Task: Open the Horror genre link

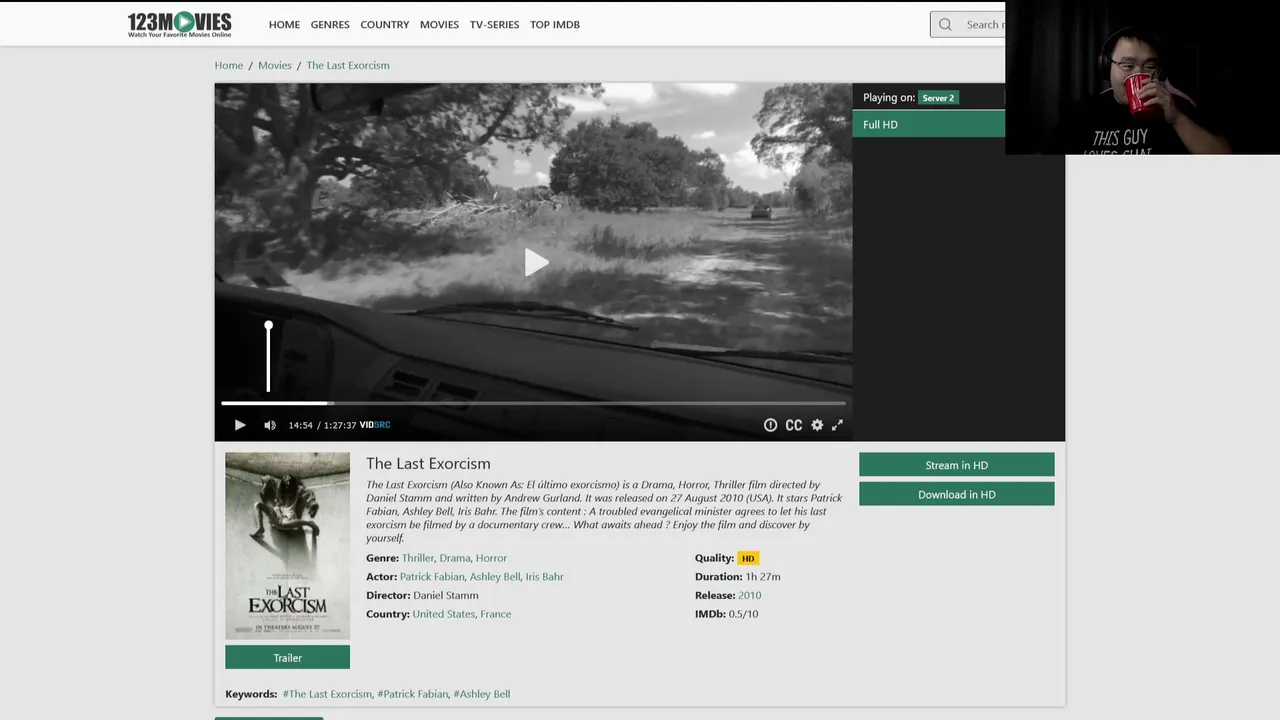Action: pyautogui.click(x=491, y=558)
